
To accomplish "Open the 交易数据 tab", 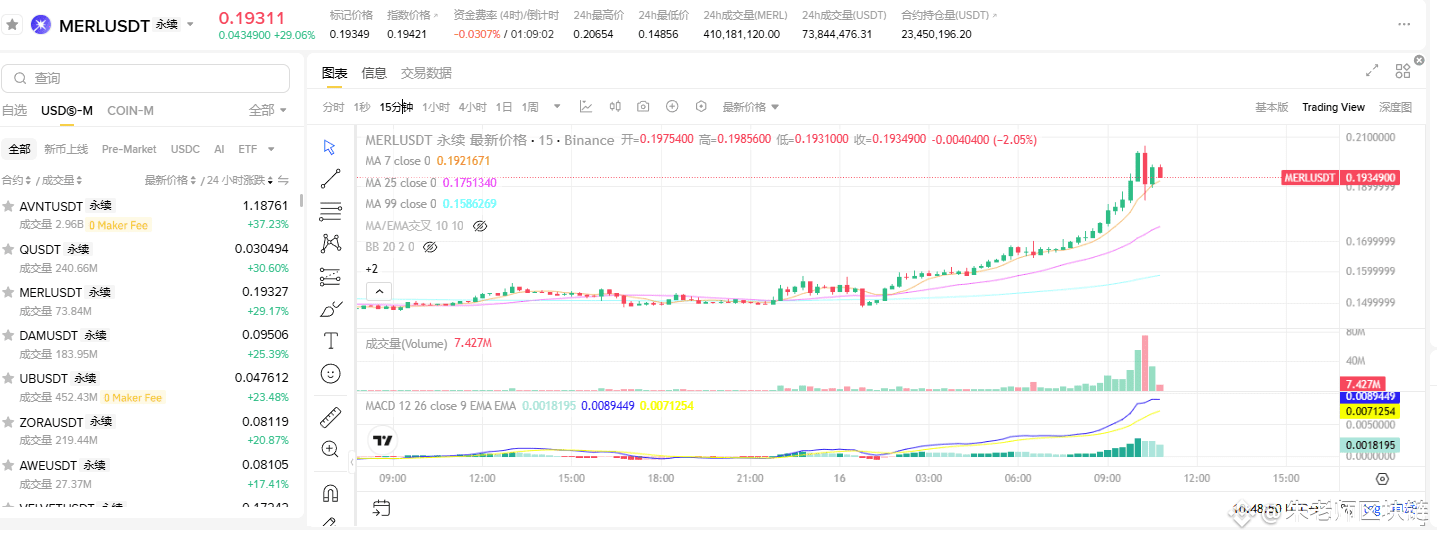I will coord(426,72).
